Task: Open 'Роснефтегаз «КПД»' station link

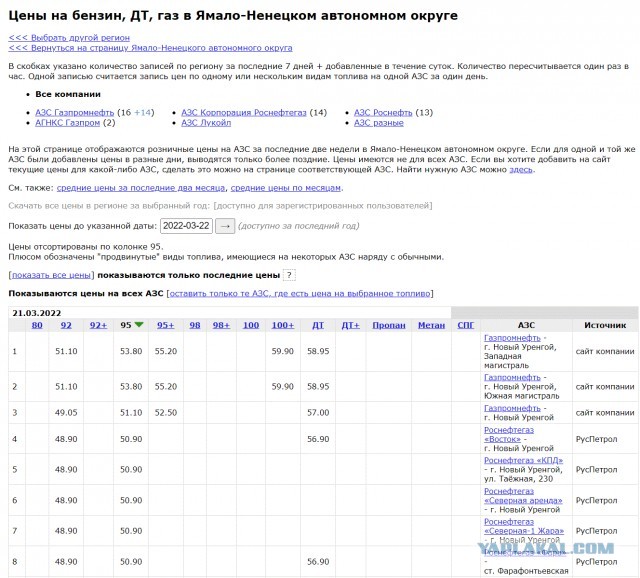Action: 523,460
